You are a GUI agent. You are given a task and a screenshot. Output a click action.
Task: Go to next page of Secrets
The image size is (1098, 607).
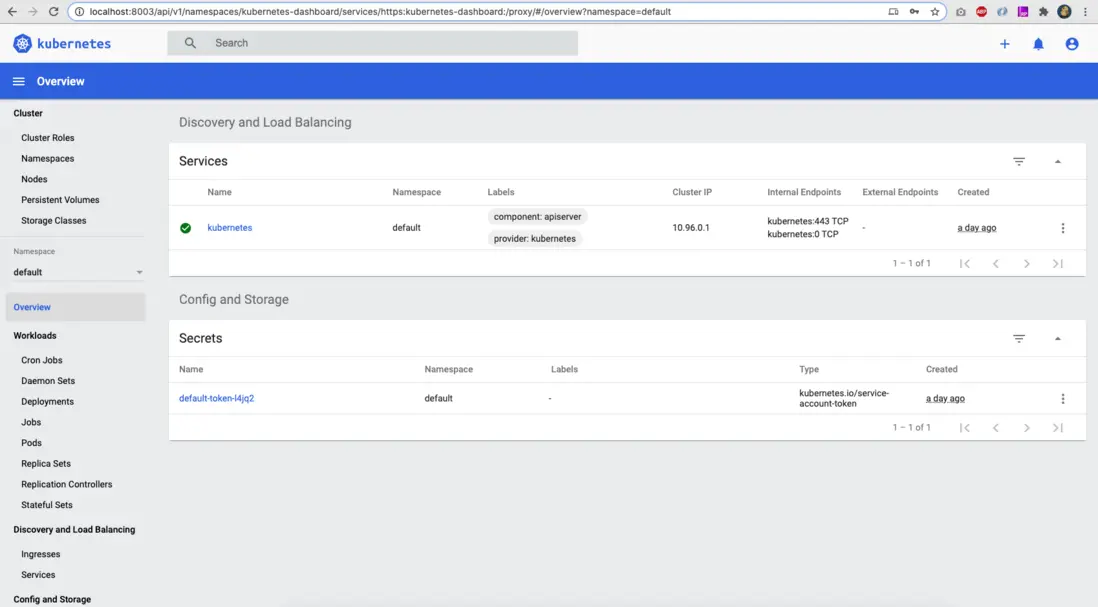1027,428
